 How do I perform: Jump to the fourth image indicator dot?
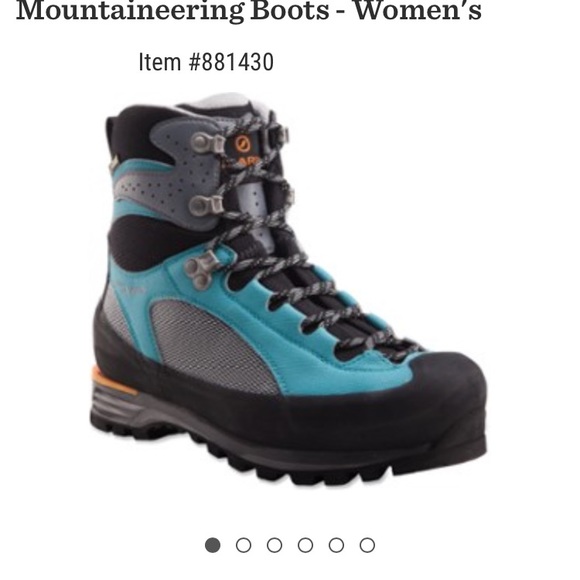(305, 545)
